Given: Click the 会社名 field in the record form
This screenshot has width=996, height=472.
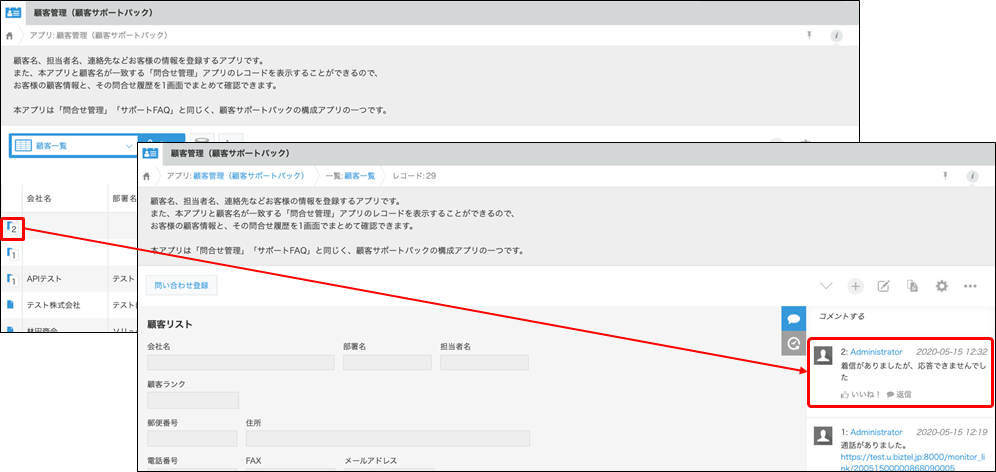Looking at the screenshot, I should click(241, 363).
